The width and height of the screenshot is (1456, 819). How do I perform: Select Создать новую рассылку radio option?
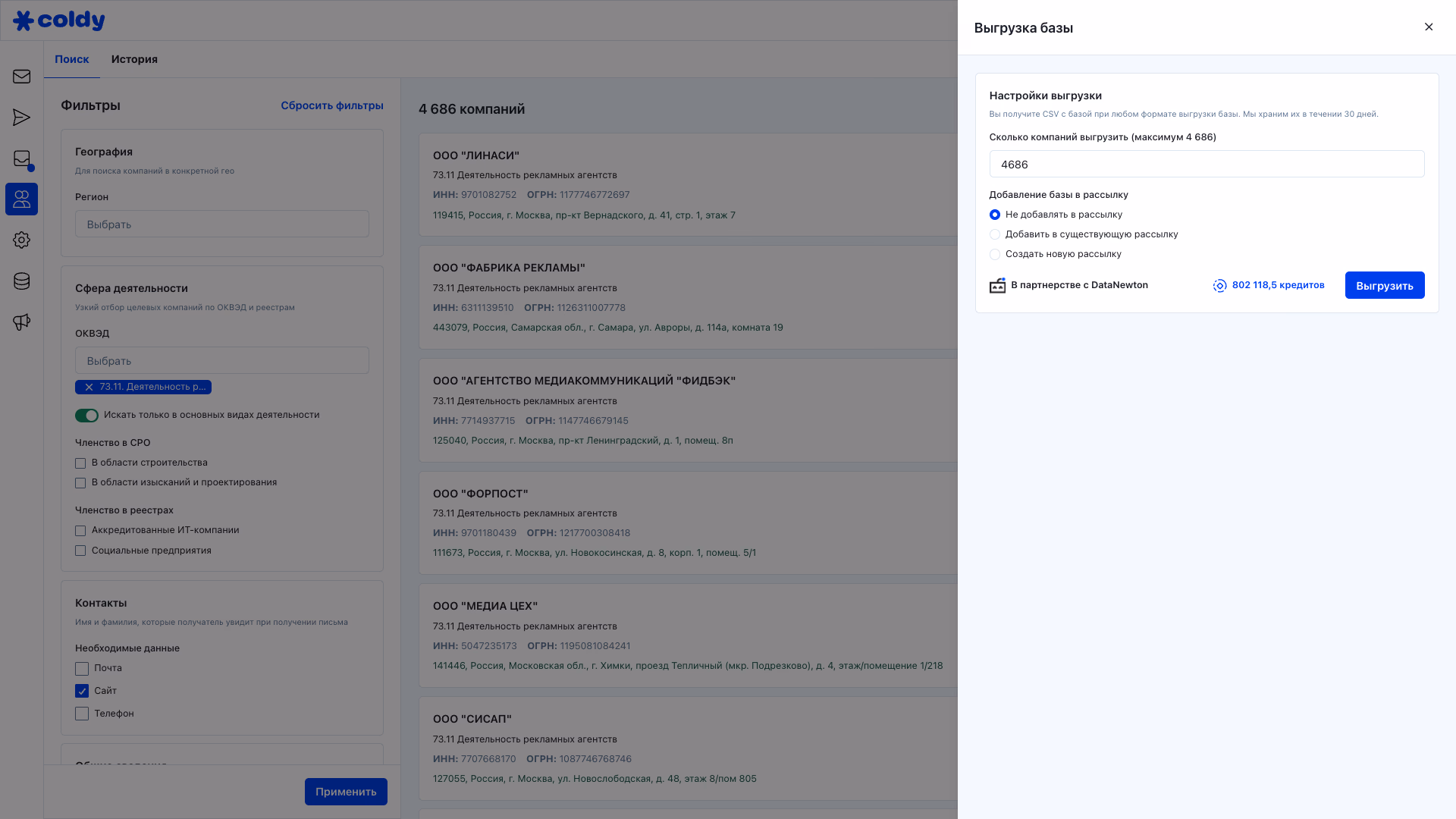coord(995,255)
